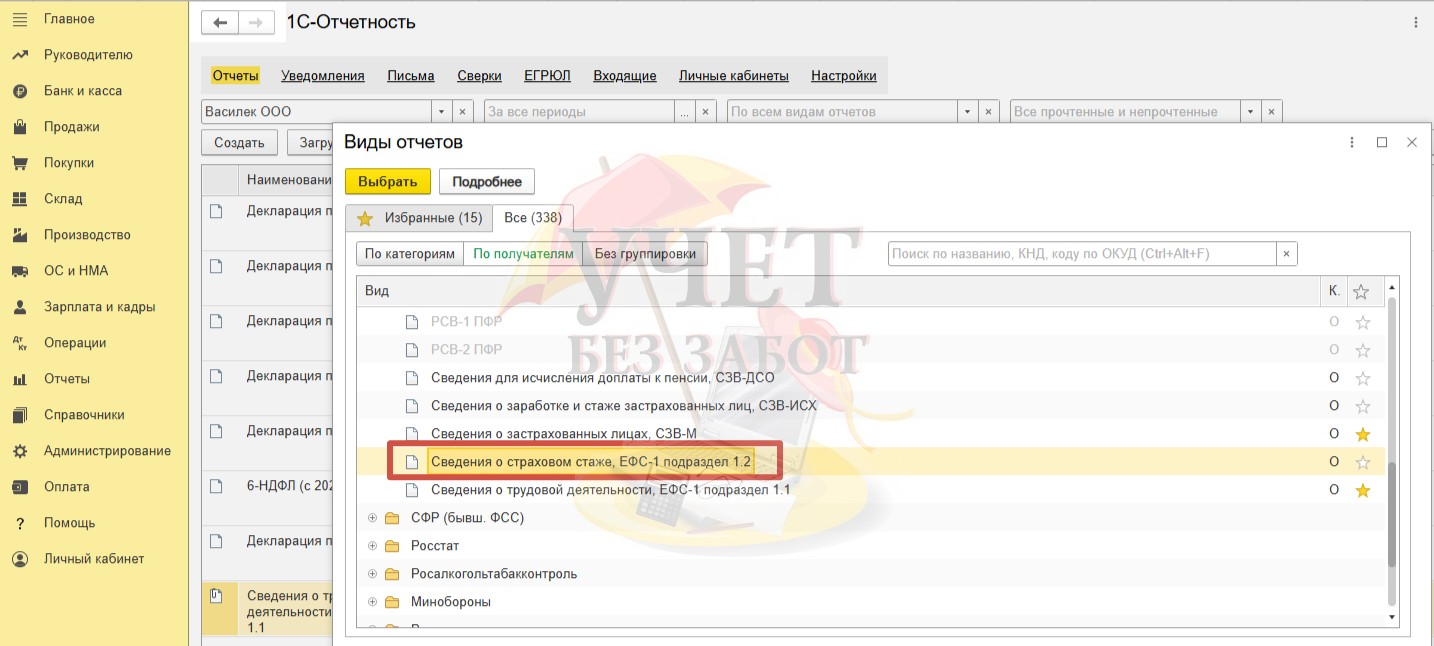Select Сведения о страховом стаже, ЕФС-1 подраздел 1.2
1434x646 pixels.
point(590,462)
